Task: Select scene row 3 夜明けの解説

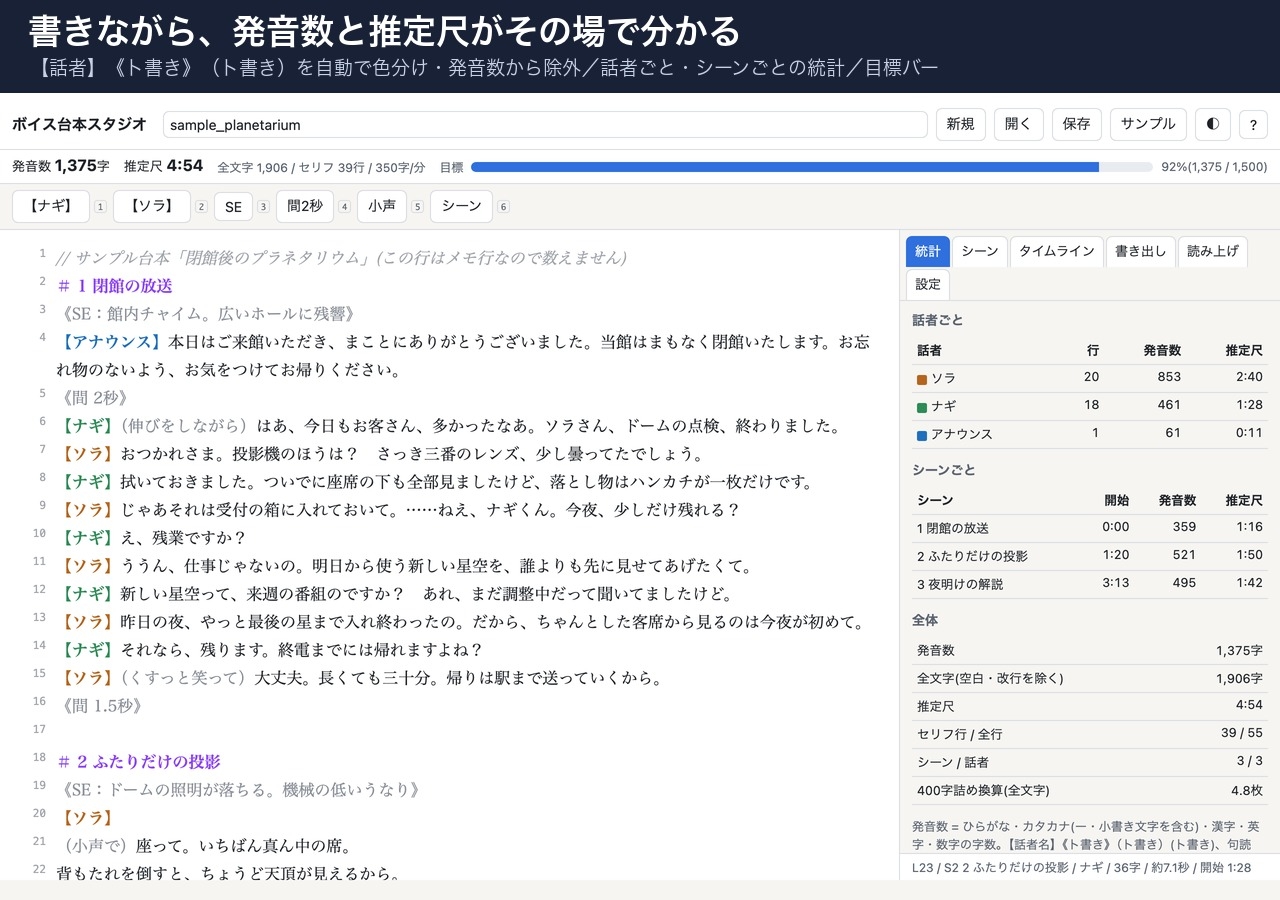Action: tap(1090, 584)
